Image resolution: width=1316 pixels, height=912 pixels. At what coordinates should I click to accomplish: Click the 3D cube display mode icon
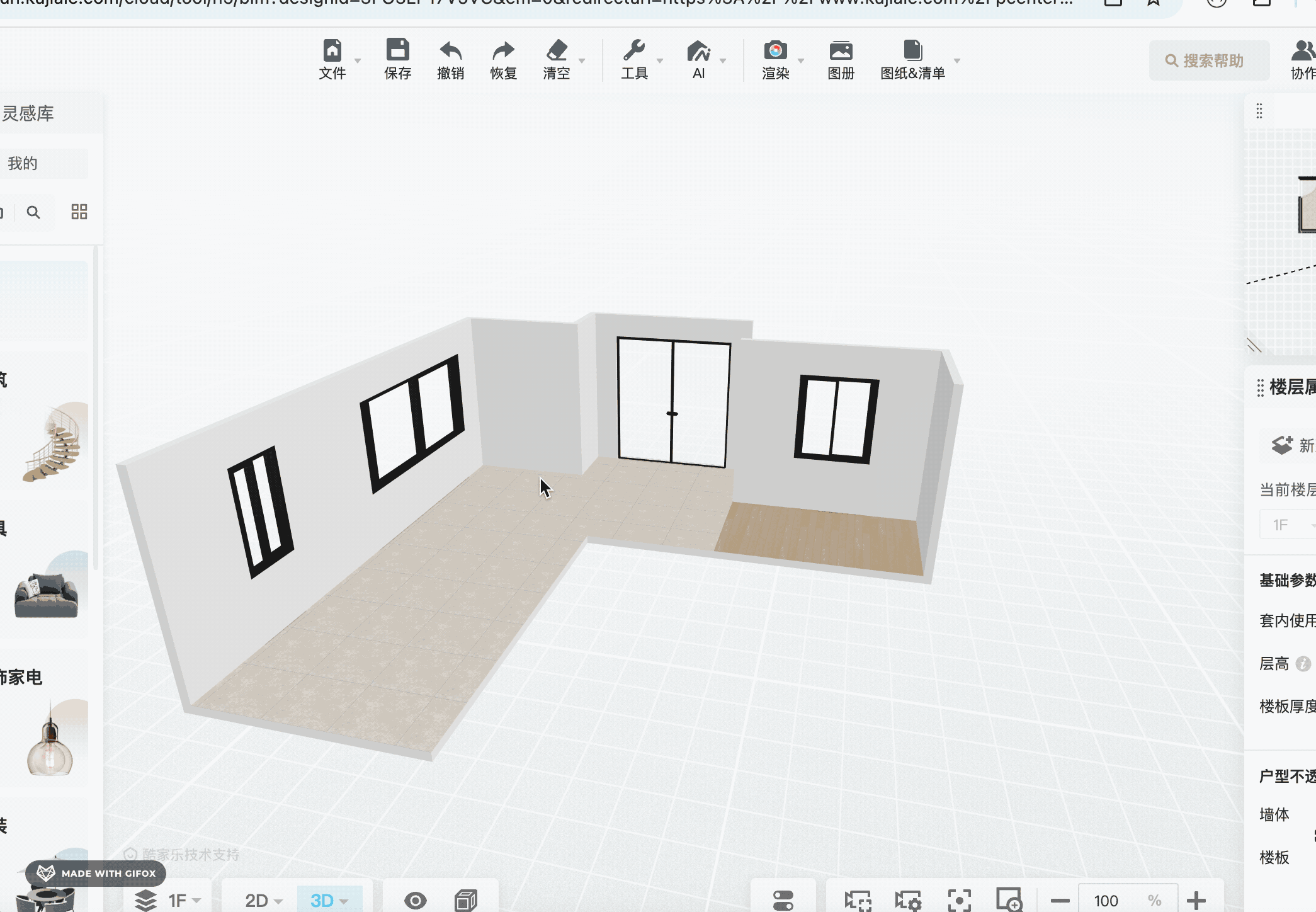(x=466, y=900)
